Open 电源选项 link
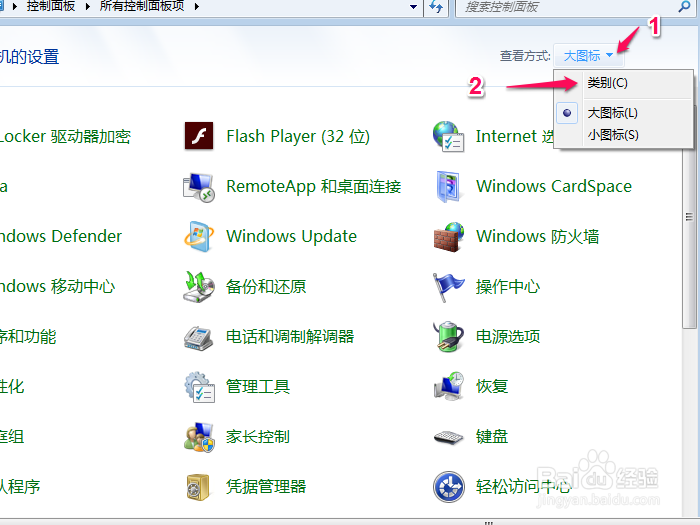 pyautogui.click(x=508, y=337)
